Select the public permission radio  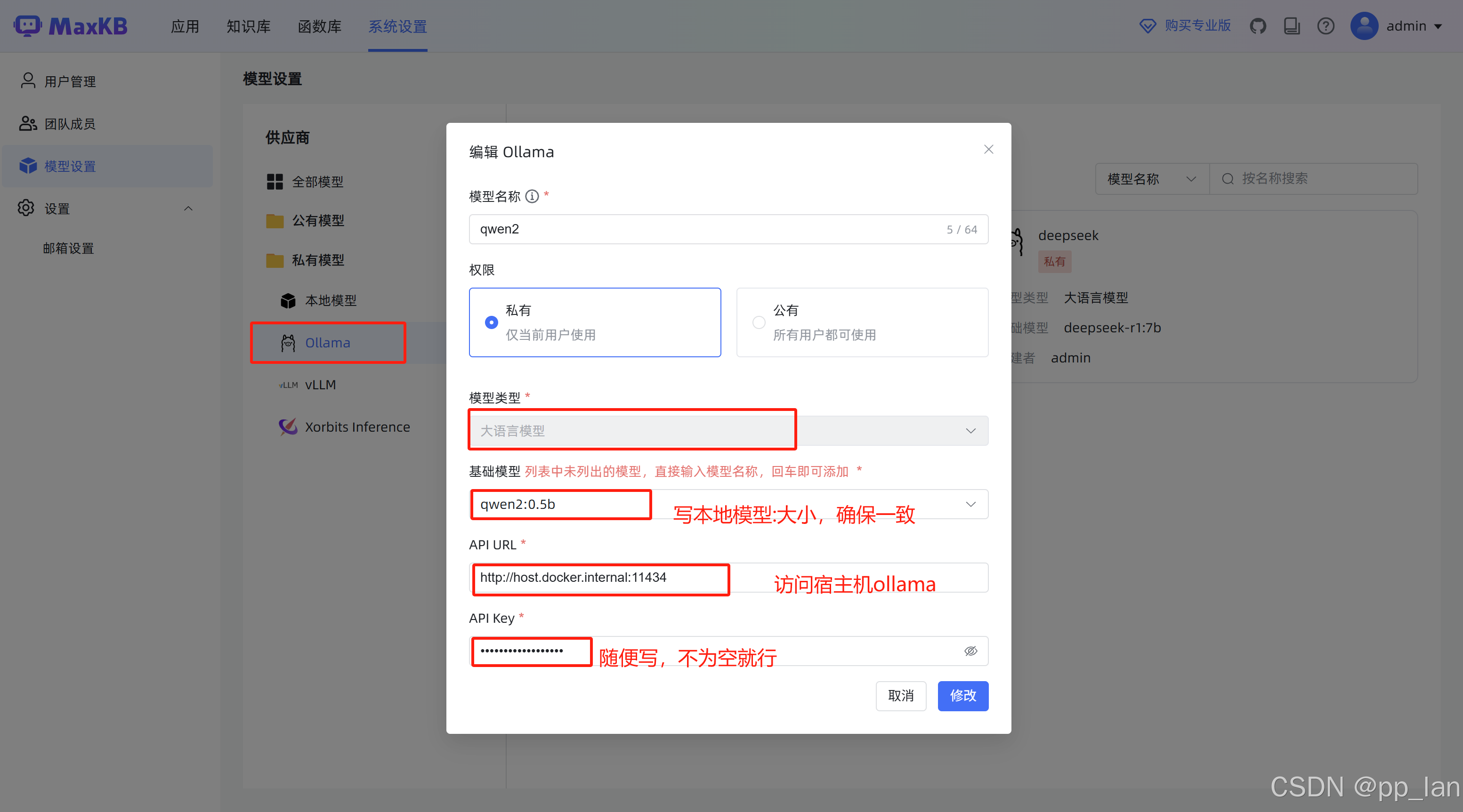(x=759, y=322)
